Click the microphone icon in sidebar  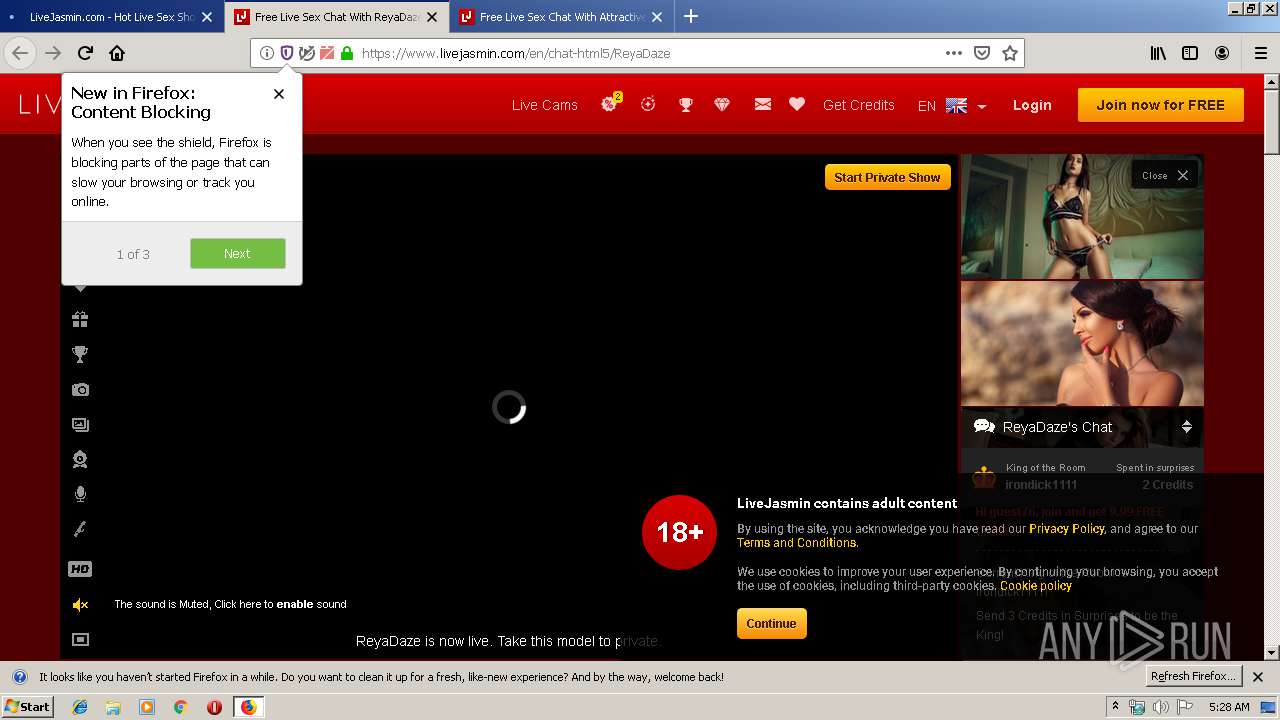coord(80,494)
